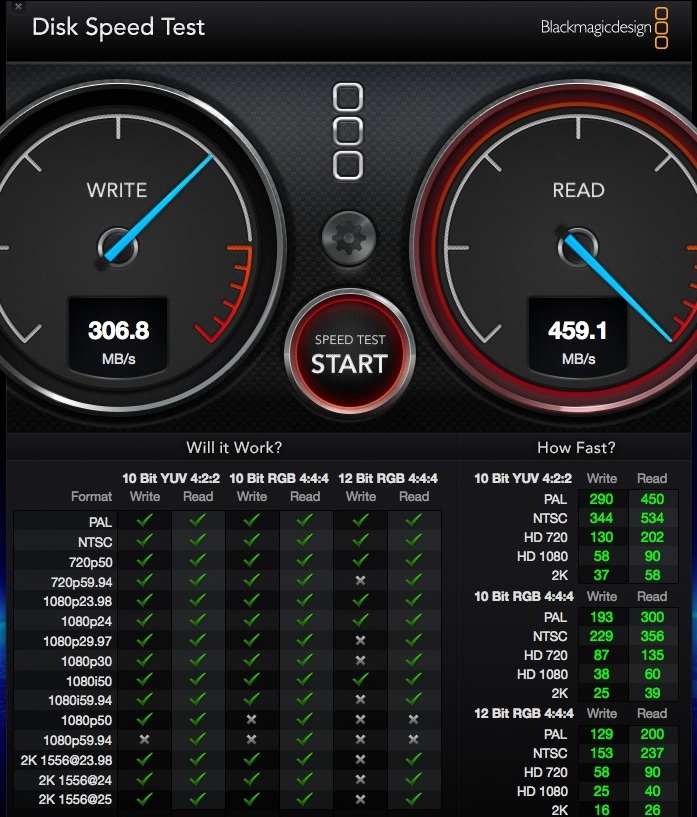Screen dimensions: 697x817
Task: Click the 2K 1556@23.98 format label
Action: 67,760
